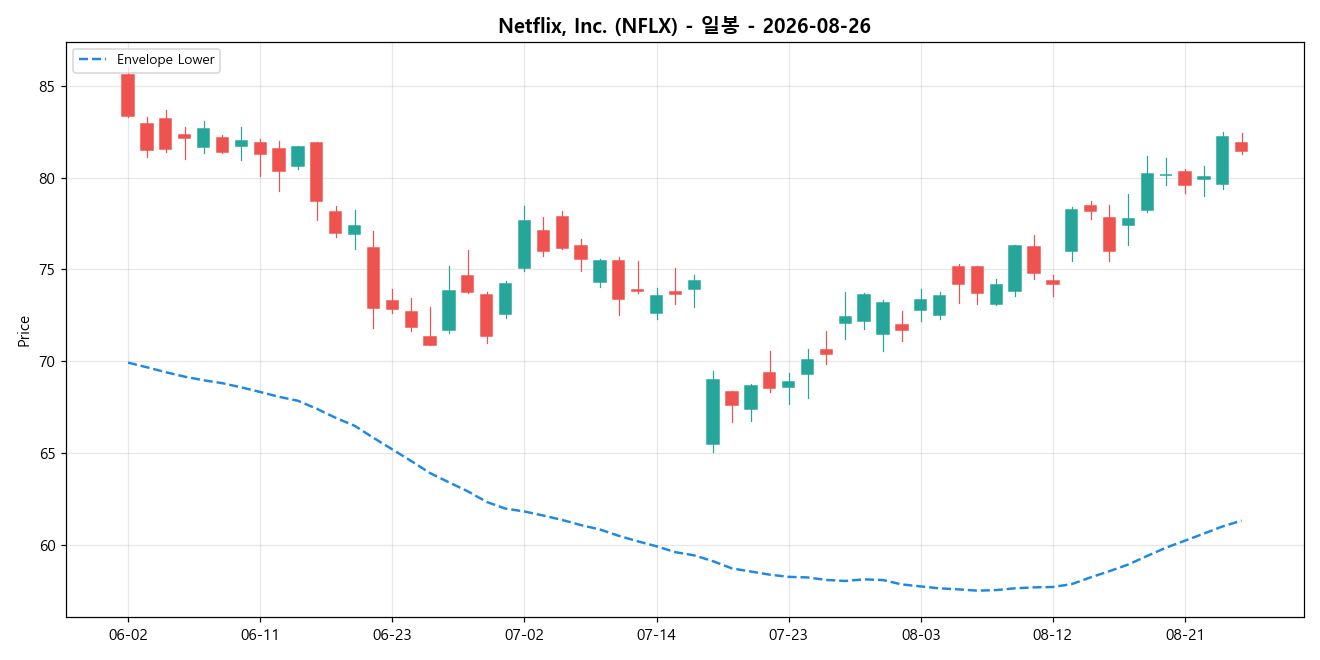This screenshot has height=660, width=1320.
Task: Select the 08-21 date tick label
Action: coord(1185,635)
